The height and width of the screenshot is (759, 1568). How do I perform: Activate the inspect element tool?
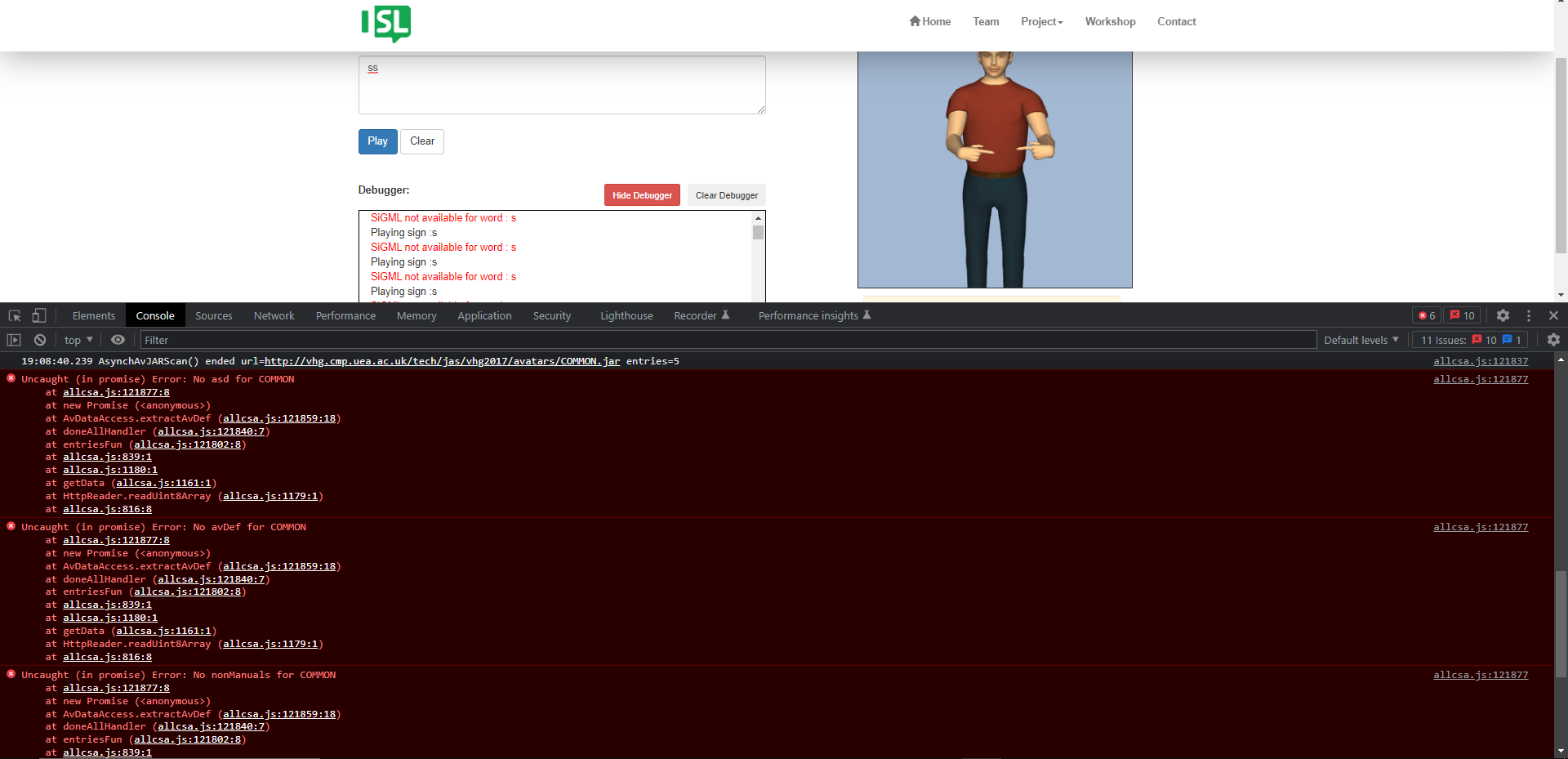(13, 315)
